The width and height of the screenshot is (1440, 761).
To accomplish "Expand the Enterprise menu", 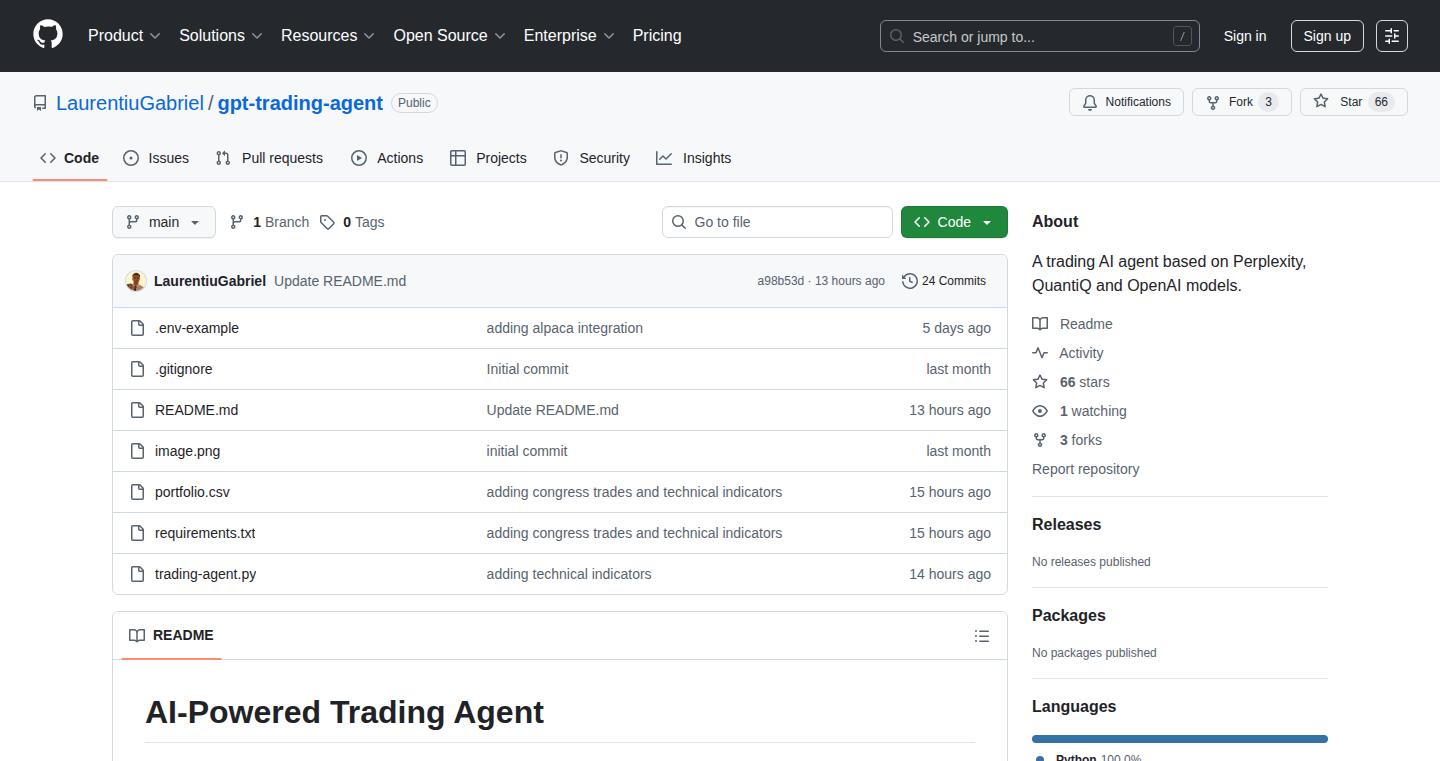I will [x=569, y=35].
